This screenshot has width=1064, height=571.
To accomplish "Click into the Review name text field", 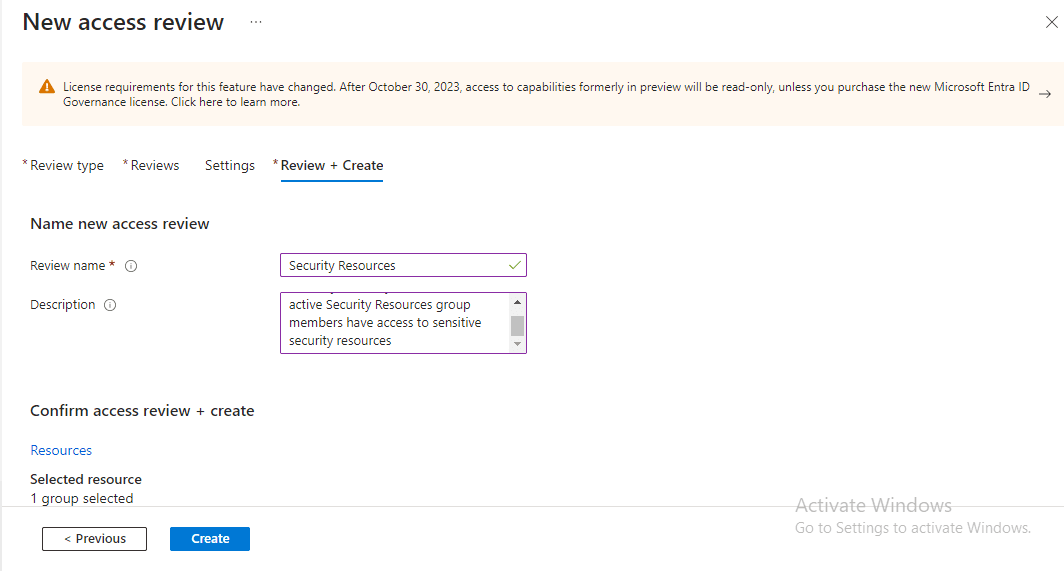I will 395,265.
